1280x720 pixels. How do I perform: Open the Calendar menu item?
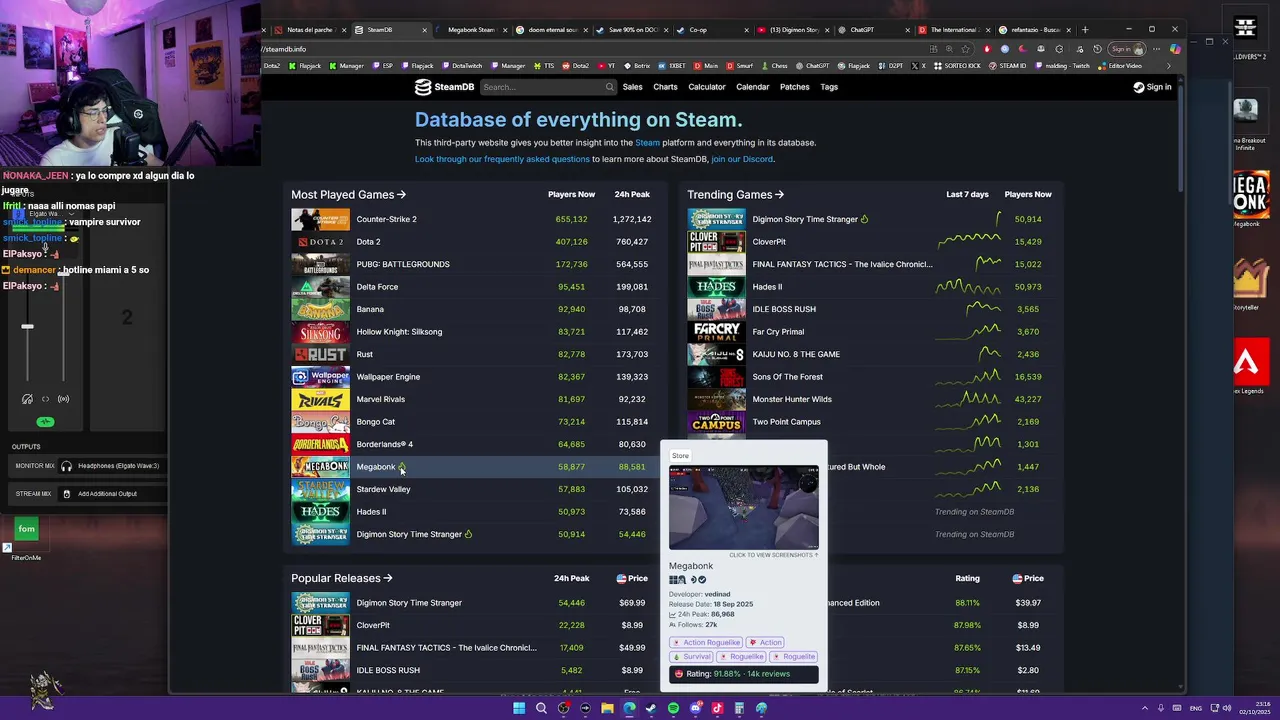(x=753, y=87)
